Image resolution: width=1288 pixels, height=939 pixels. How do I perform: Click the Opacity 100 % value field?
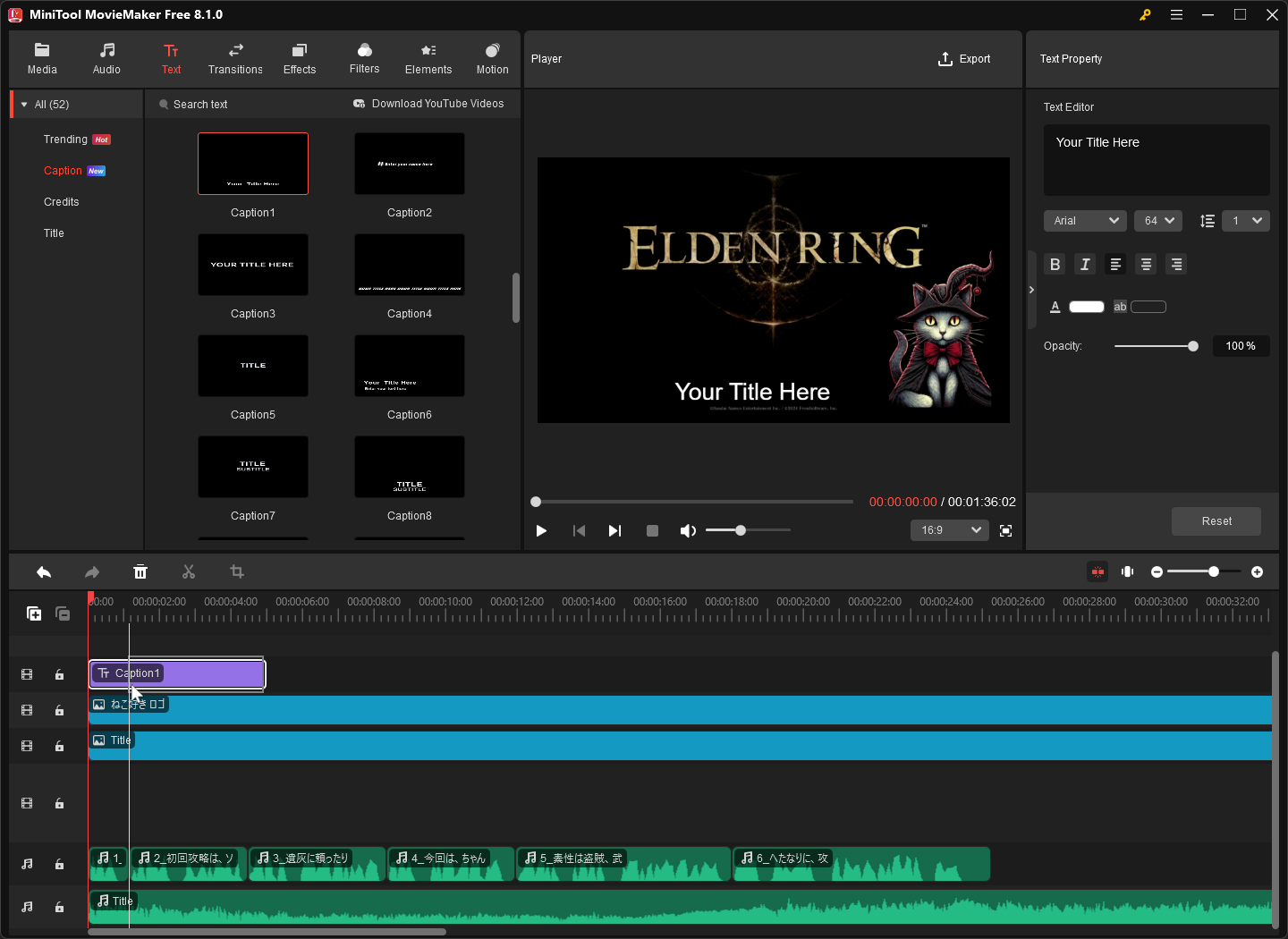1241,346
